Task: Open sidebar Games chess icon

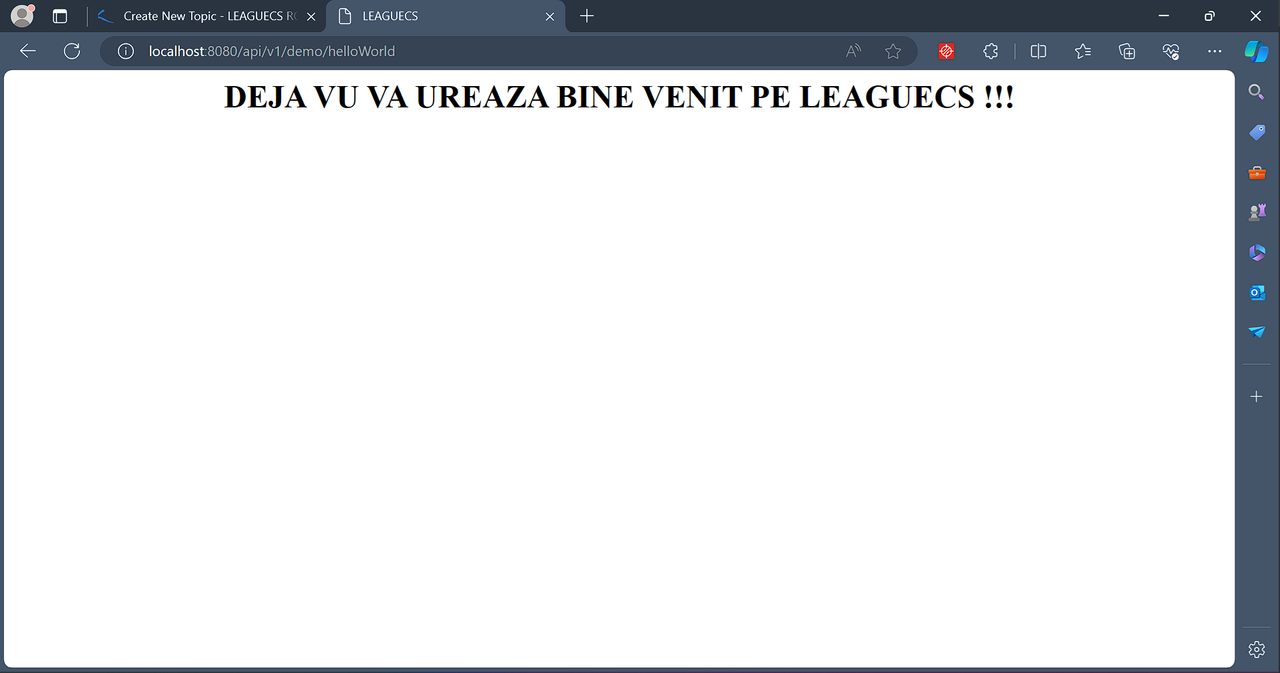Action: point(1257,212)
